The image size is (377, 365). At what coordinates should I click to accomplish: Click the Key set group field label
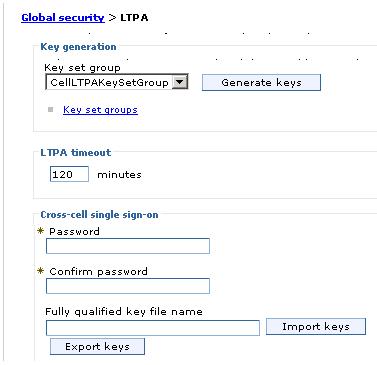point(82,68)
